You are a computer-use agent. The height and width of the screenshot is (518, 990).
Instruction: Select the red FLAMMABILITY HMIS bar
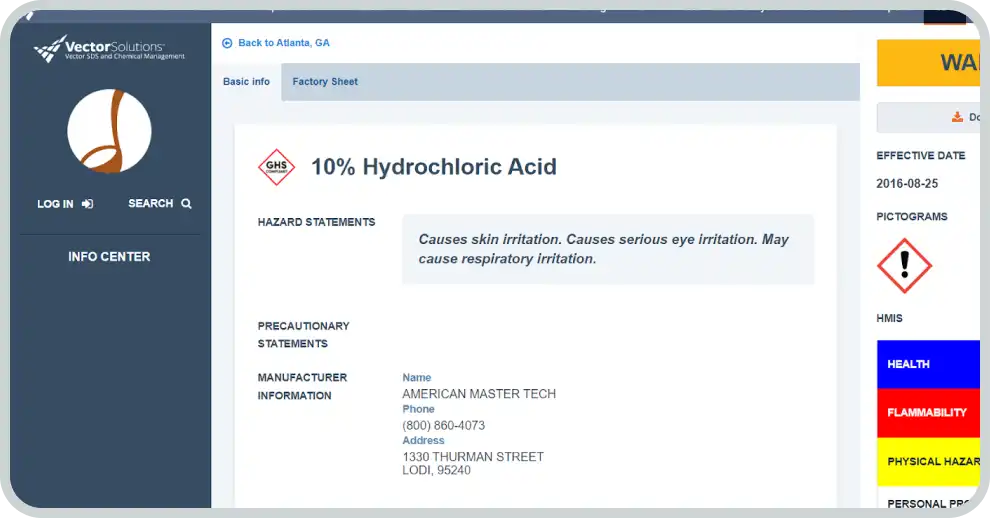(927, 412)
